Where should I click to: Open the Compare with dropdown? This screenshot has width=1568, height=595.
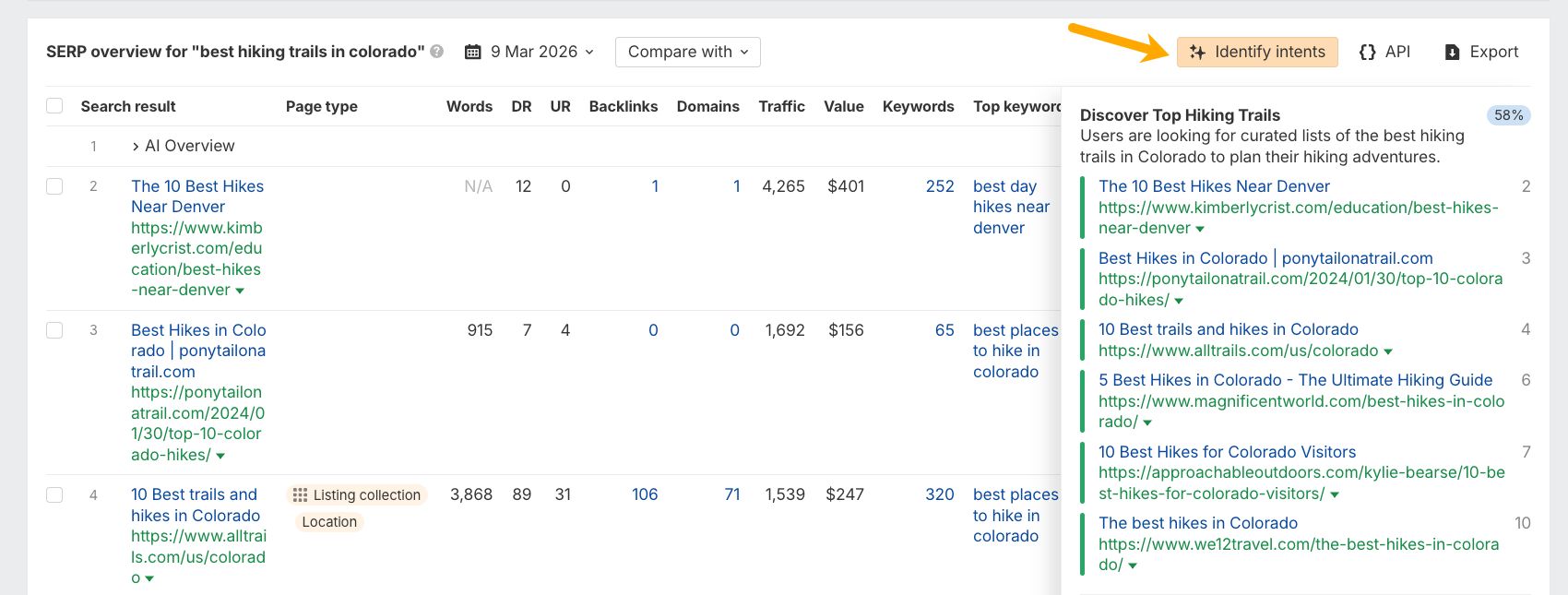[x=687, y=52]
